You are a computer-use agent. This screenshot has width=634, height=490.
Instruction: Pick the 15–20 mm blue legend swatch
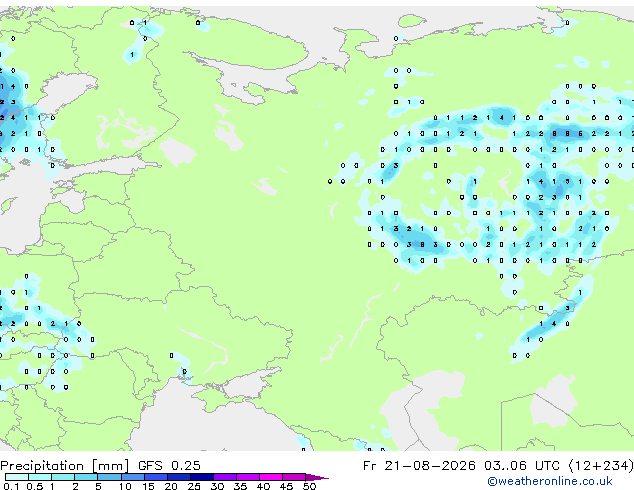156,477
